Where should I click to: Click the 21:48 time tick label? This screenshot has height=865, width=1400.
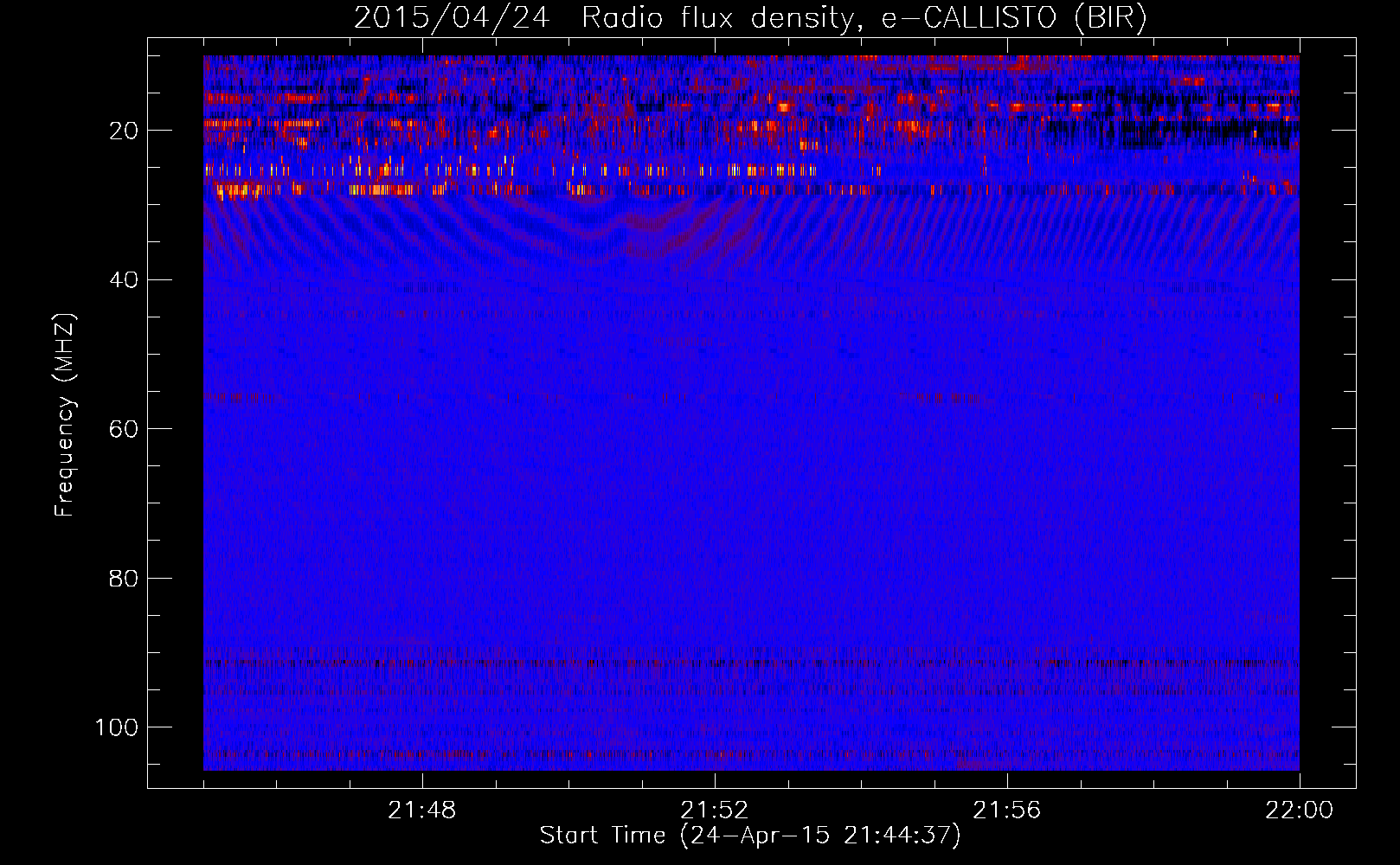[422, 811]
